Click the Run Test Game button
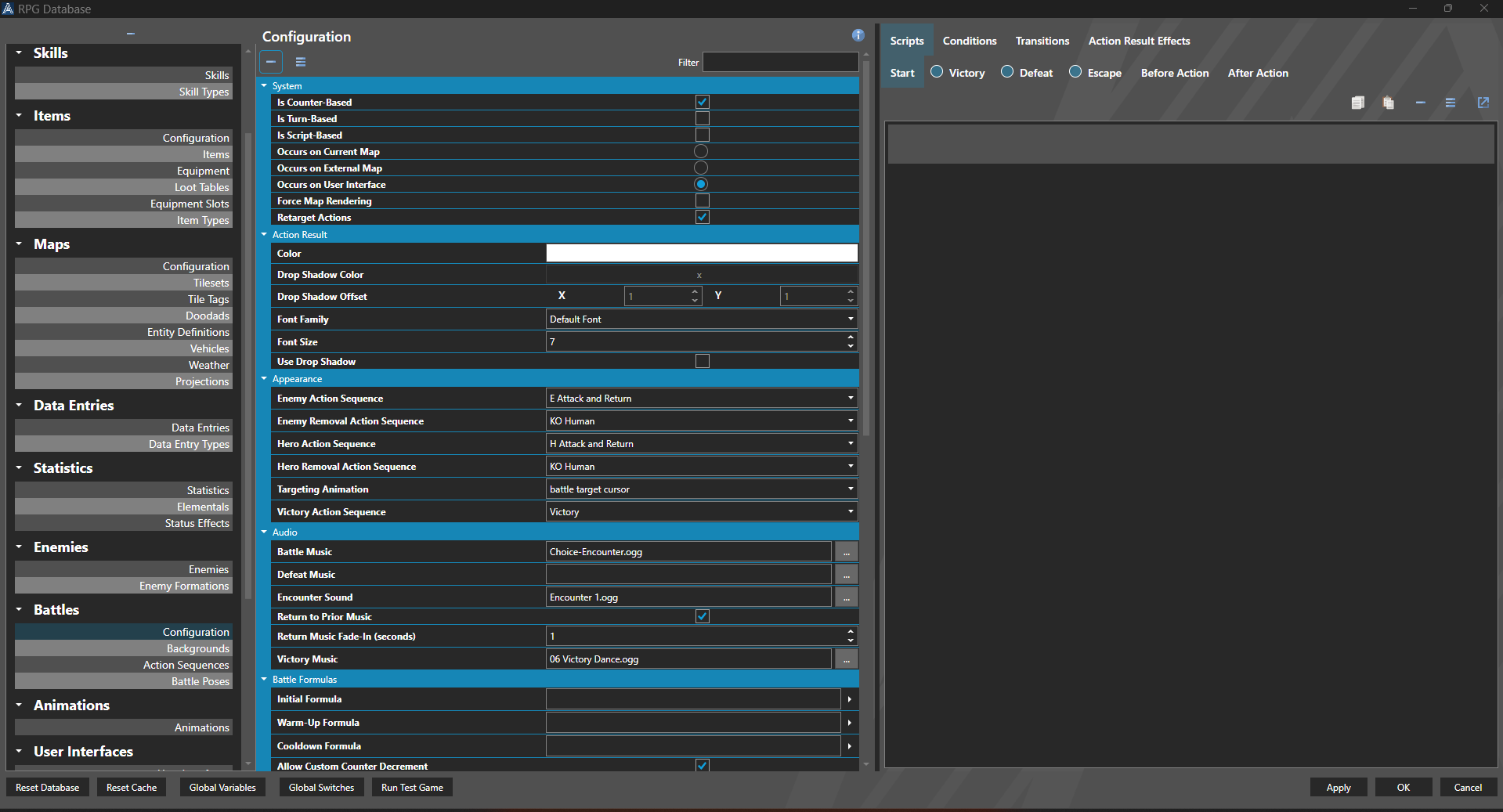 411,787
